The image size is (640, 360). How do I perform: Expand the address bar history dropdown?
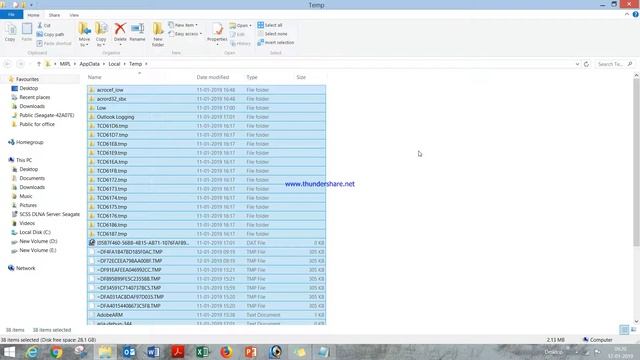click(577, 64)
